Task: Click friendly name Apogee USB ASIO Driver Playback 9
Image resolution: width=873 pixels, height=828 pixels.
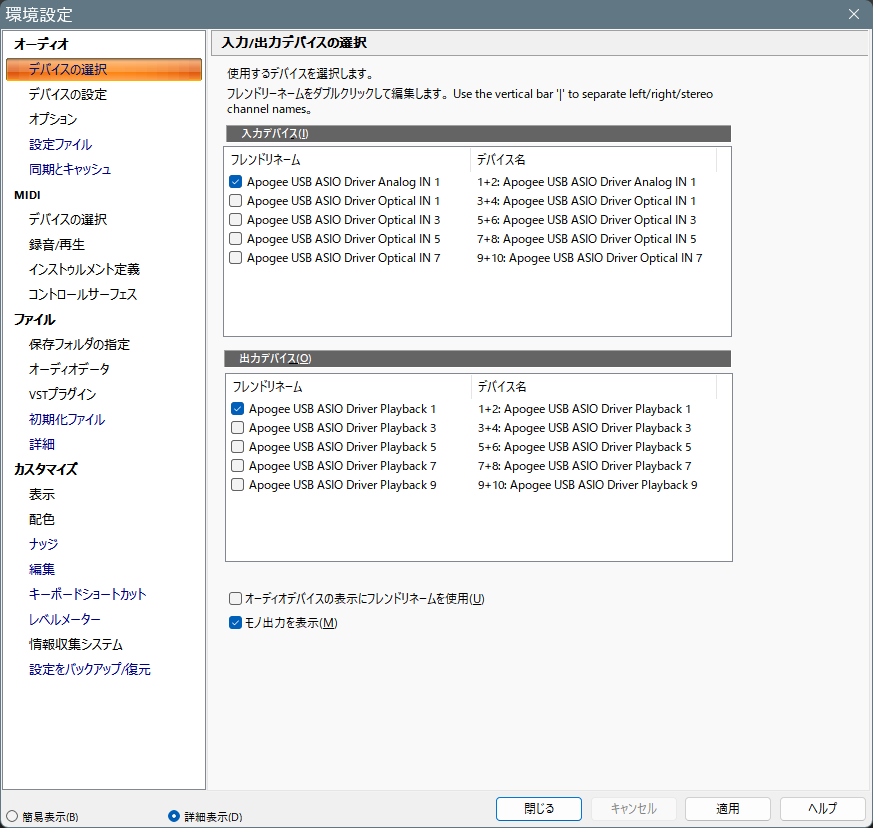Action: tap(342, 484)
